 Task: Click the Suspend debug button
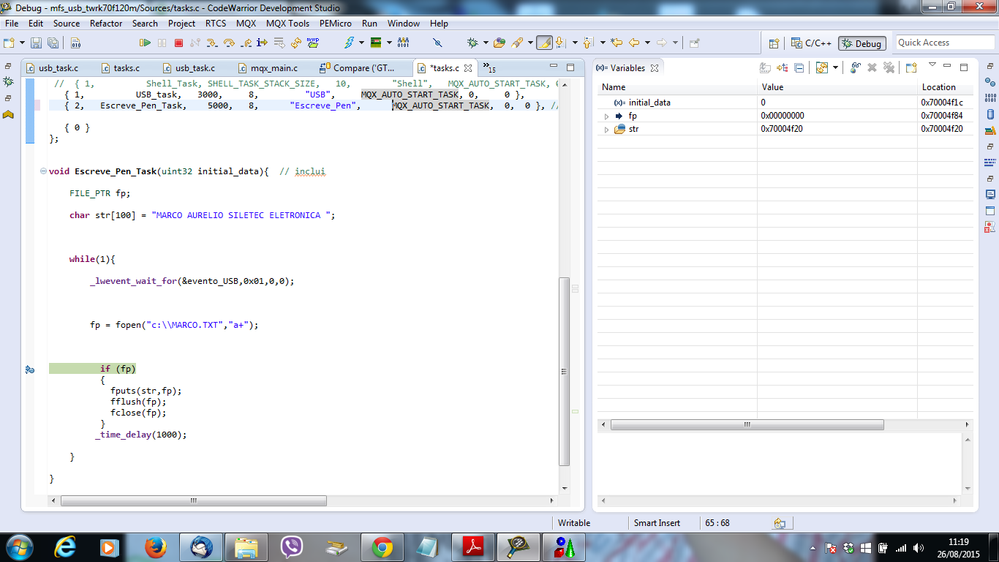tap(162, 43)
